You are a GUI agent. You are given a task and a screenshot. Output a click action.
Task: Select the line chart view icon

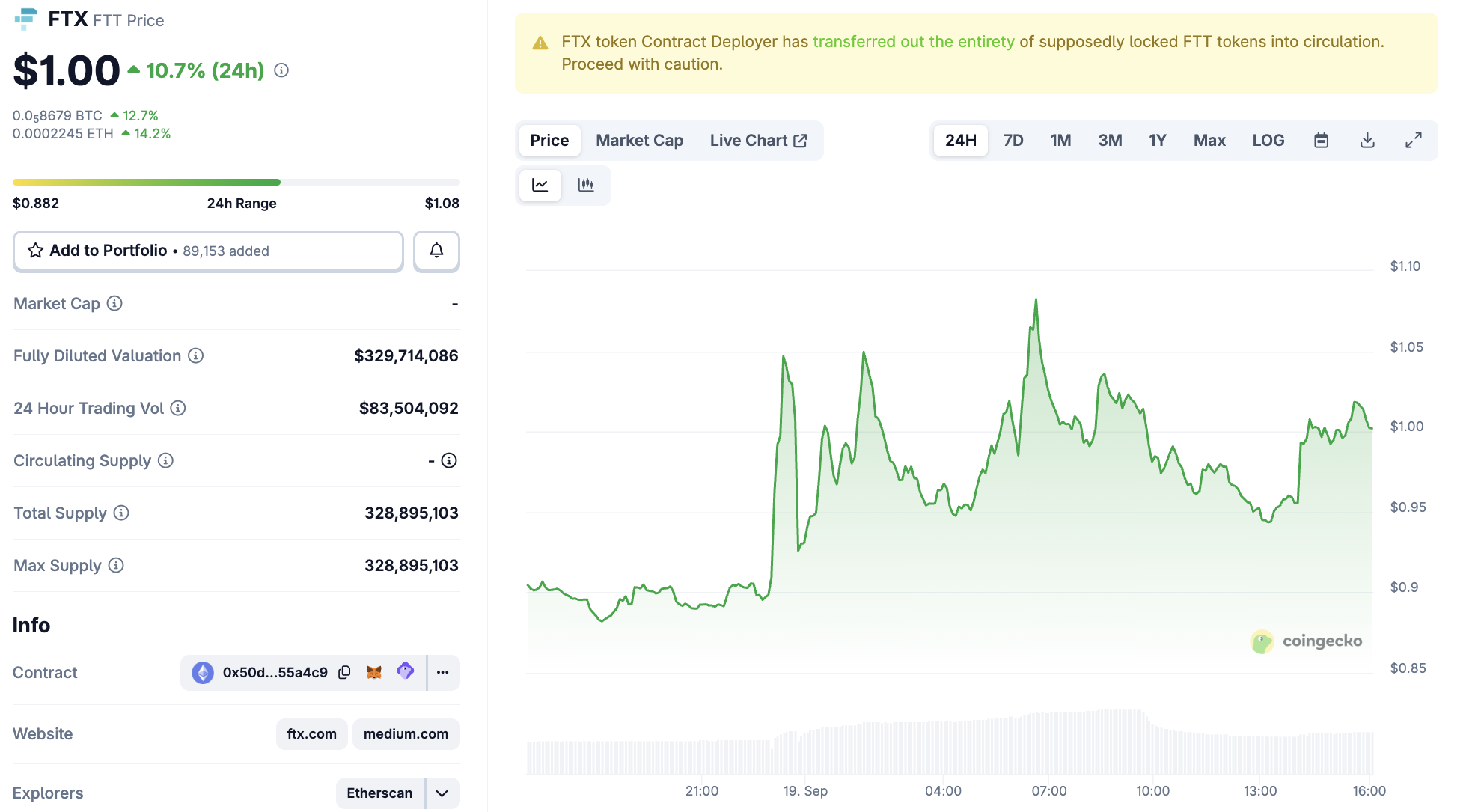point(540,185)
